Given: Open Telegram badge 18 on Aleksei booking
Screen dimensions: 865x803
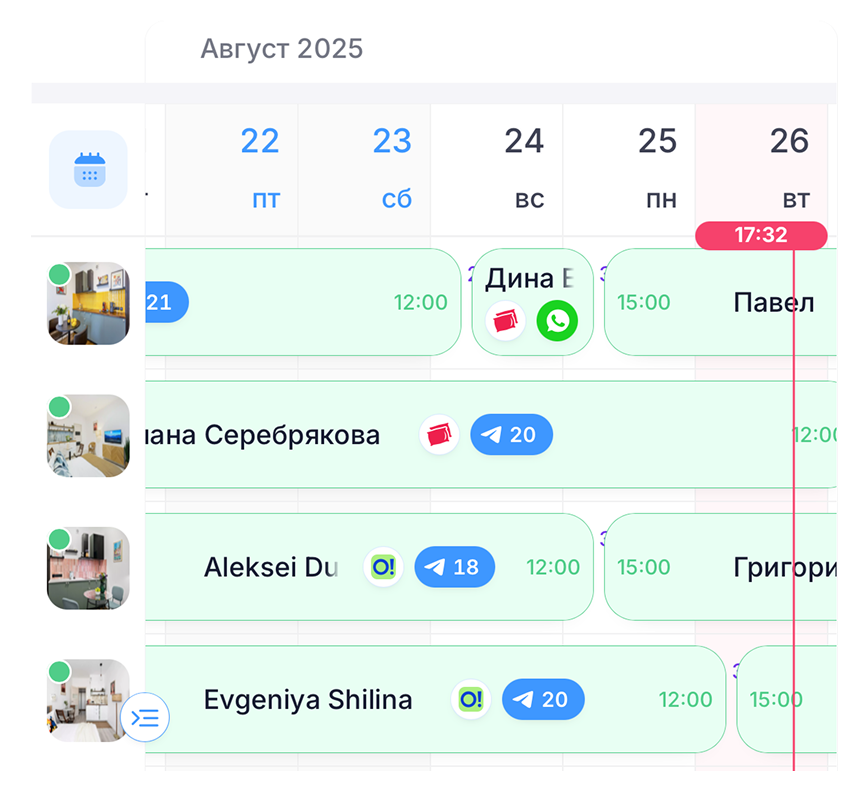Looking at the screenshot, I should point(454,567).
